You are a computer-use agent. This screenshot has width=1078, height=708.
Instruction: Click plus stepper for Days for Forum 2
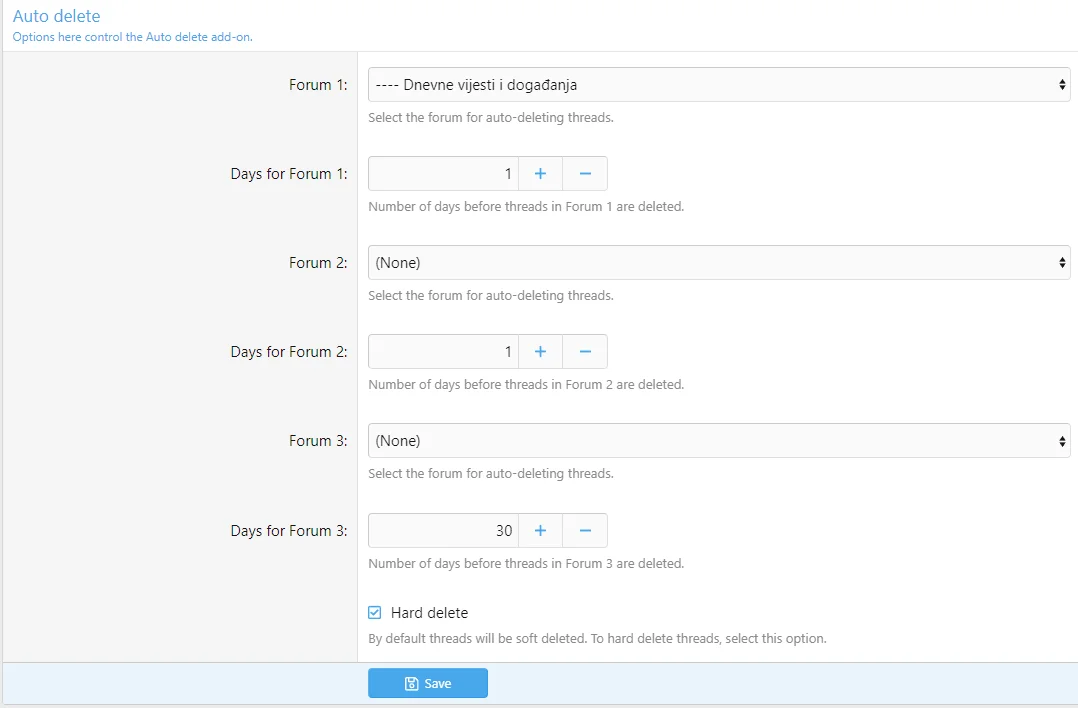pyautogui.click(x=540, y=352)
